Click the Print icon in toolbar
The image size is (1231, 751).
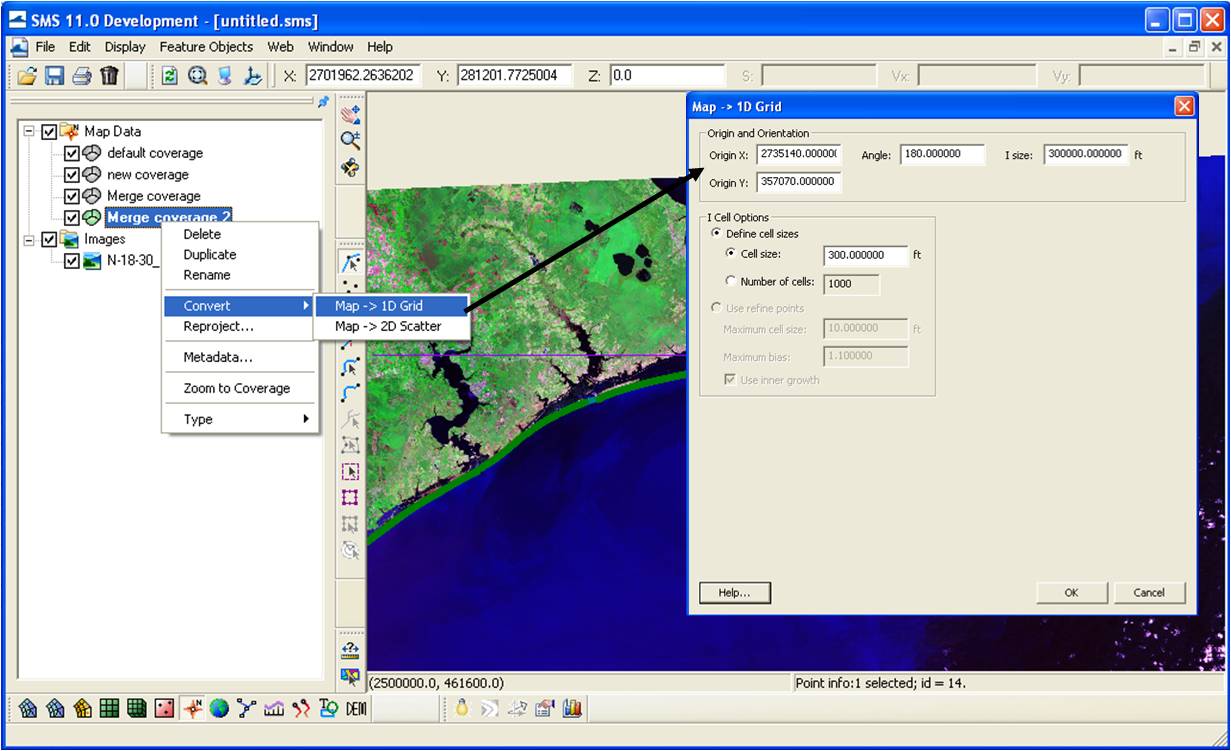coord(82,75)
